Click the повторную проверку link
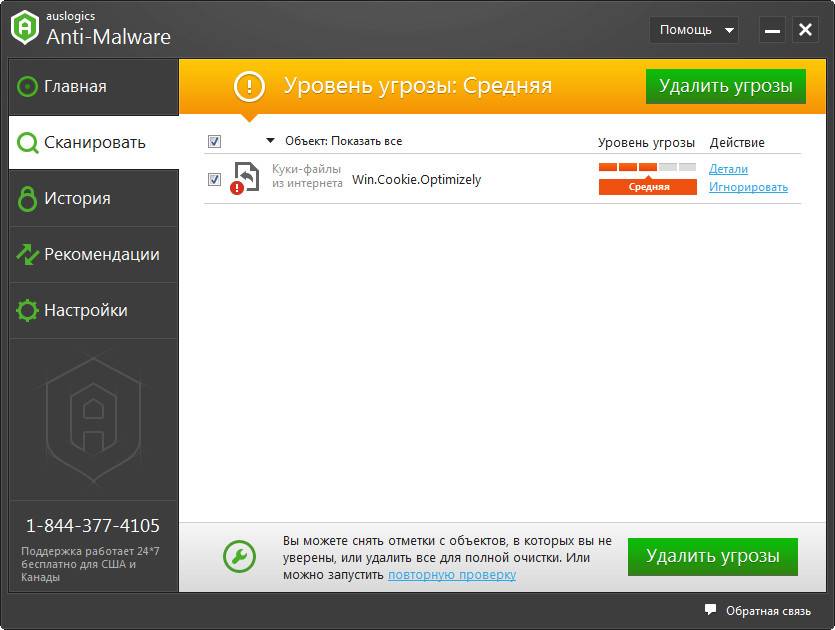Image resolution: width=835 pixels, height=630 pixels. click(x=452, y=575)
